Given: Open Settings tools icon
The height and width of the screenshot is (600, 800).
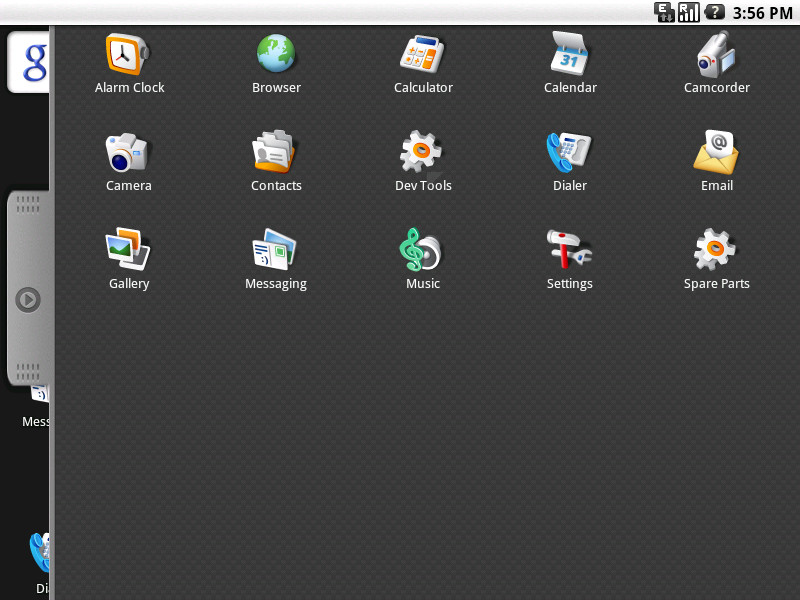Looking at the screenshot, I should pos(569,249).
